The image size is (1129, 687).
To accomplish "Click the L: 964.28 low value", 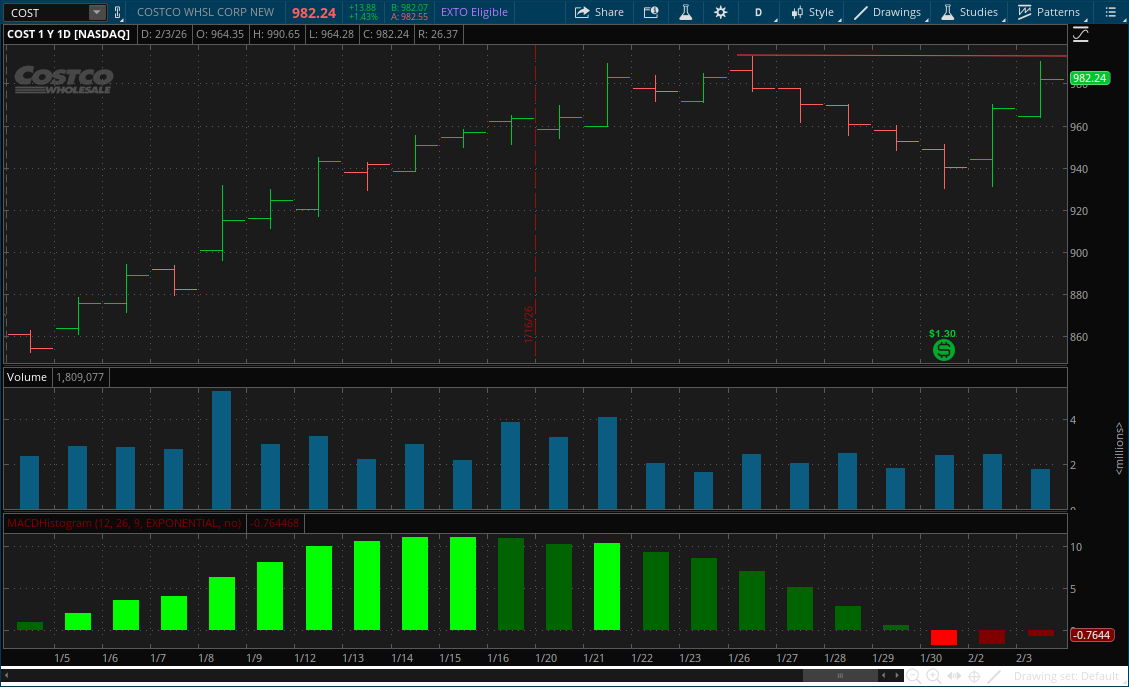I will pyautogui.click(x=331, y=34).
